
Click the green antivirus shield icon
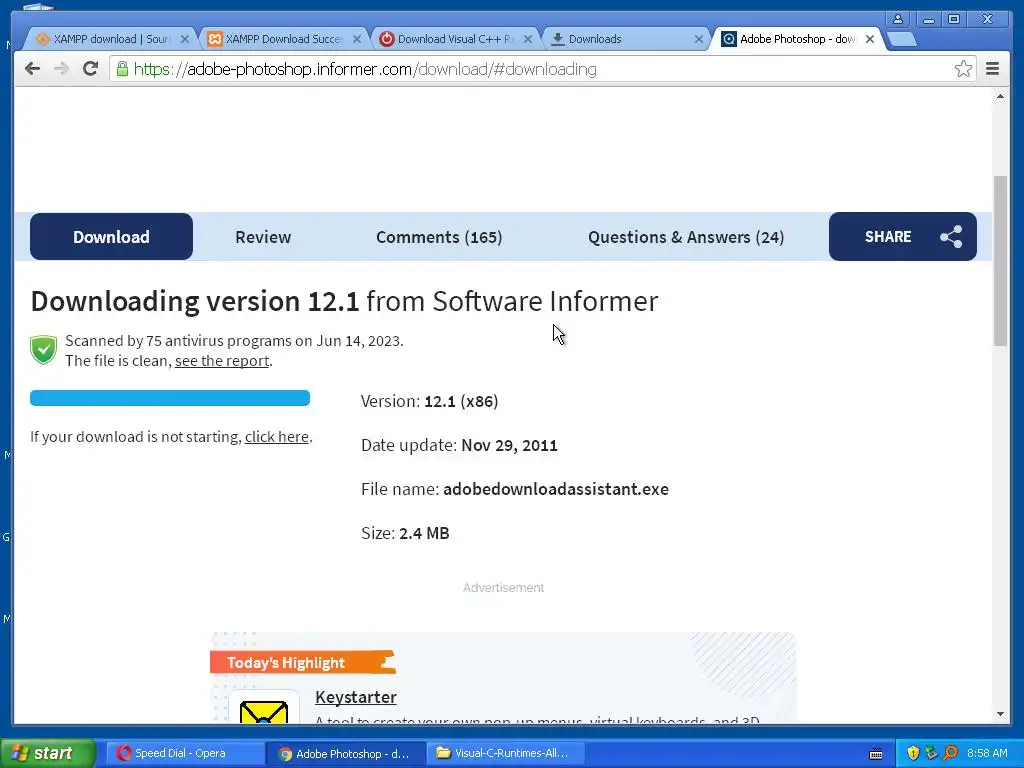pyautogui.click(x=44, y=350)
